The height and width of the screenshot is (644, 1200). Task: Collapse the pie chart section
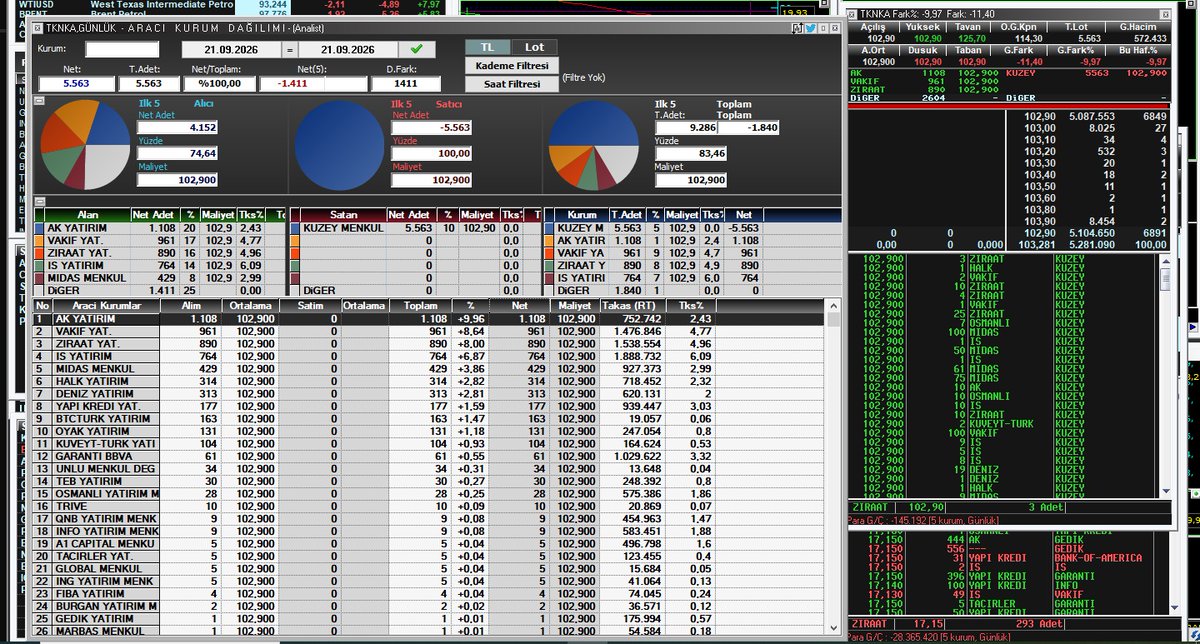(x=39, y=100)
